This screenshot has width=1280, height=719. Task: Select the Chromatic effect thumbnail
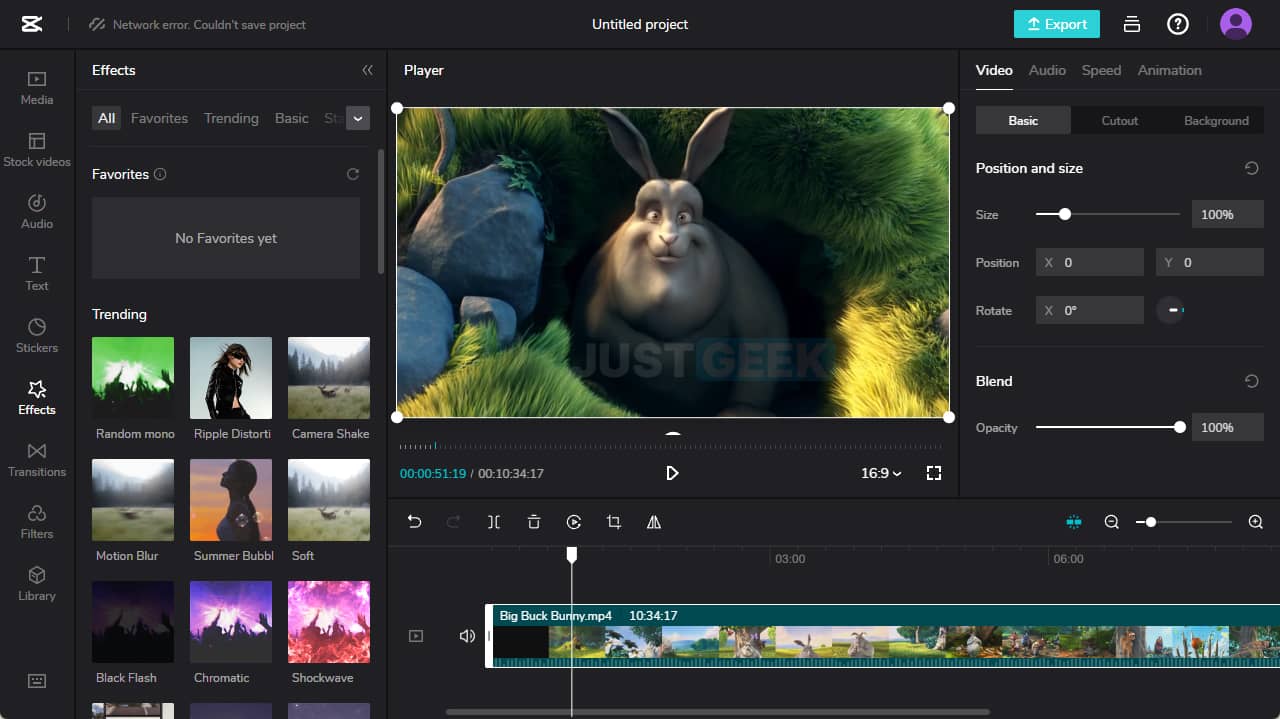click(x=231, y=622)
